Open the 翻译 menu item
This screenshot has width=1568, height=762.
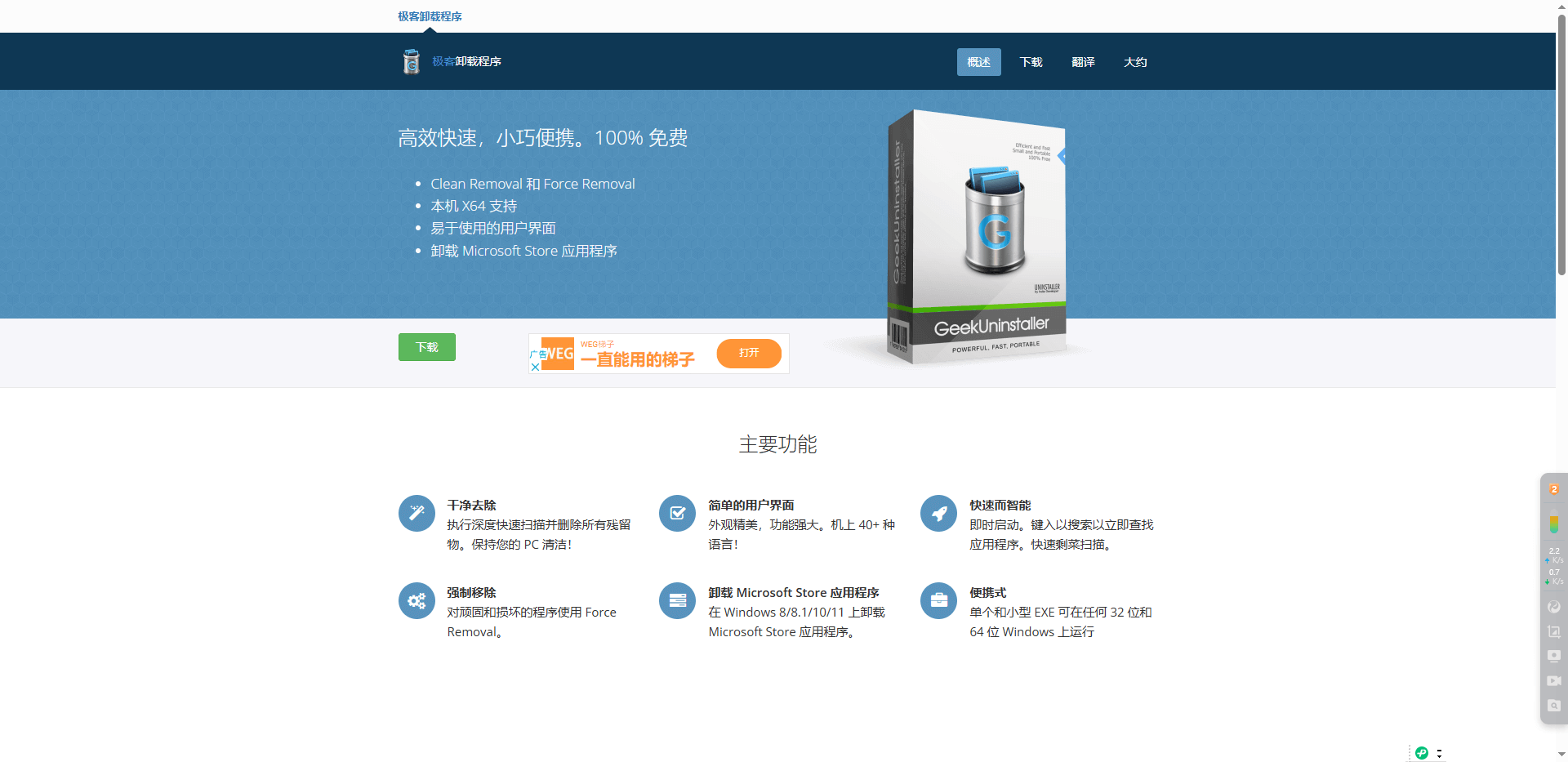click(x=1083, y=61)
